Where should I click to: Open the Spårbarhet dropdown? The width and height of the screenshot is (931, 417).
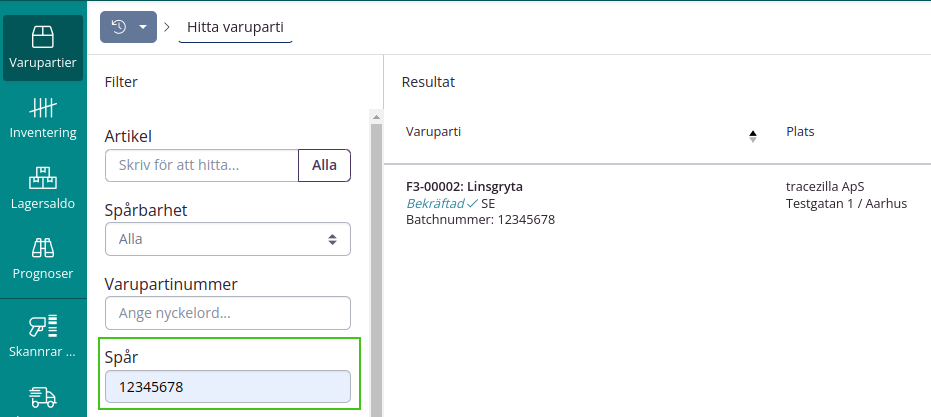[227, 239]
